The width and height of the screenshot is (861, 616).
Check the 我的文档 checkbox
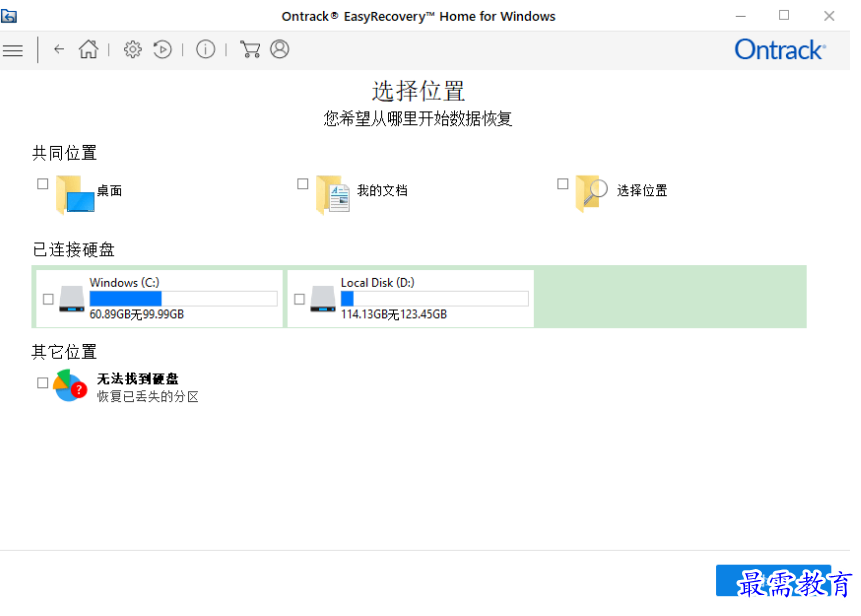303,183
